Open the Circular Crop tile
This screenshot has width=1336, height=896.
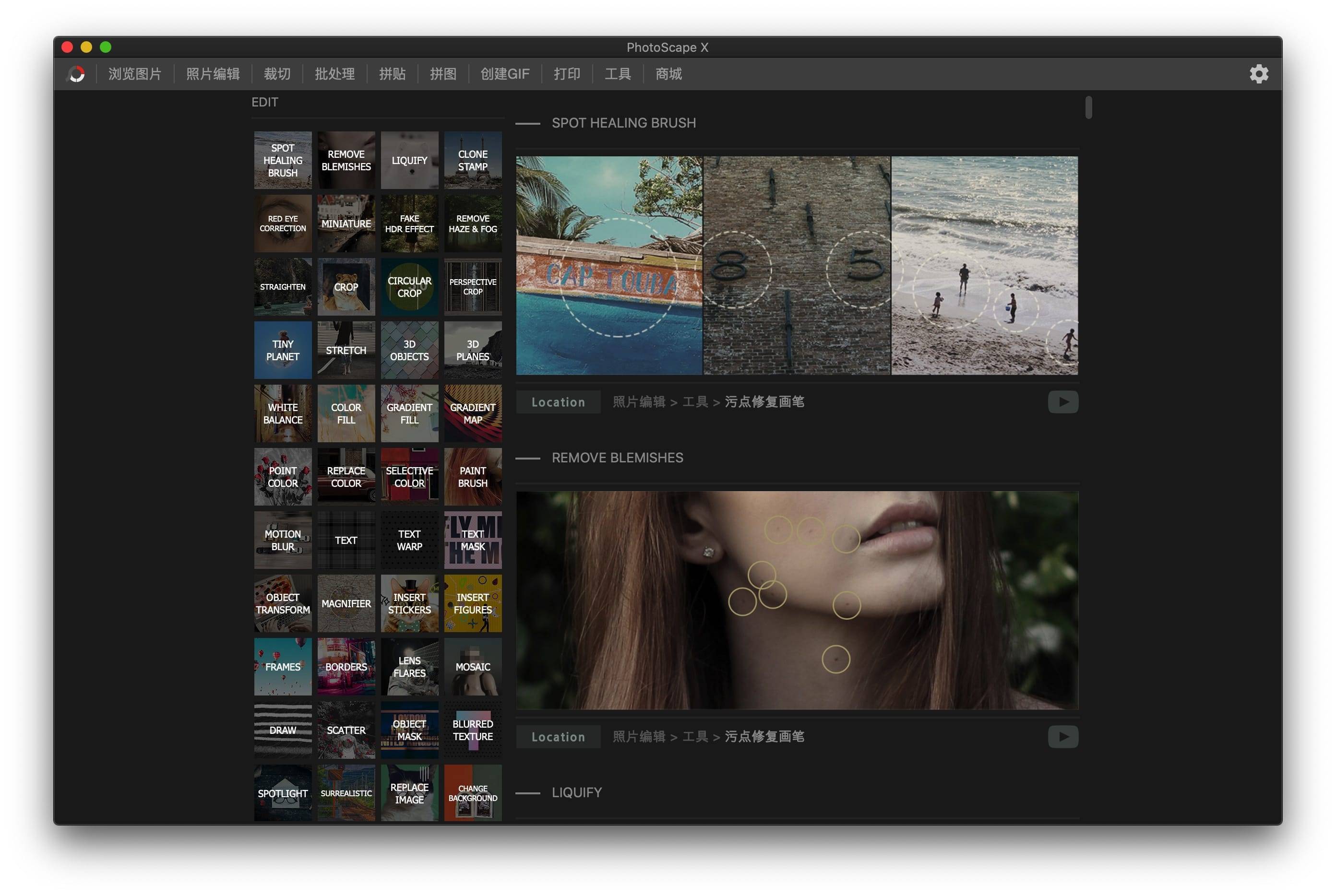pos(409,287)
